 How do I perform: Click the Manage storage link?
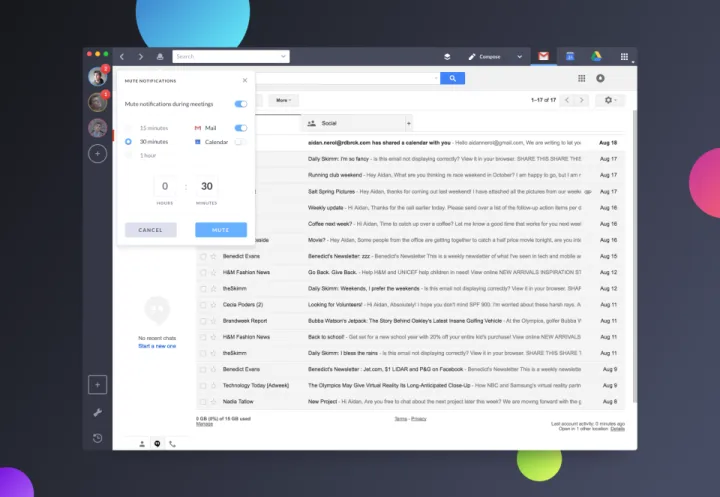click(x=204, y=424)
